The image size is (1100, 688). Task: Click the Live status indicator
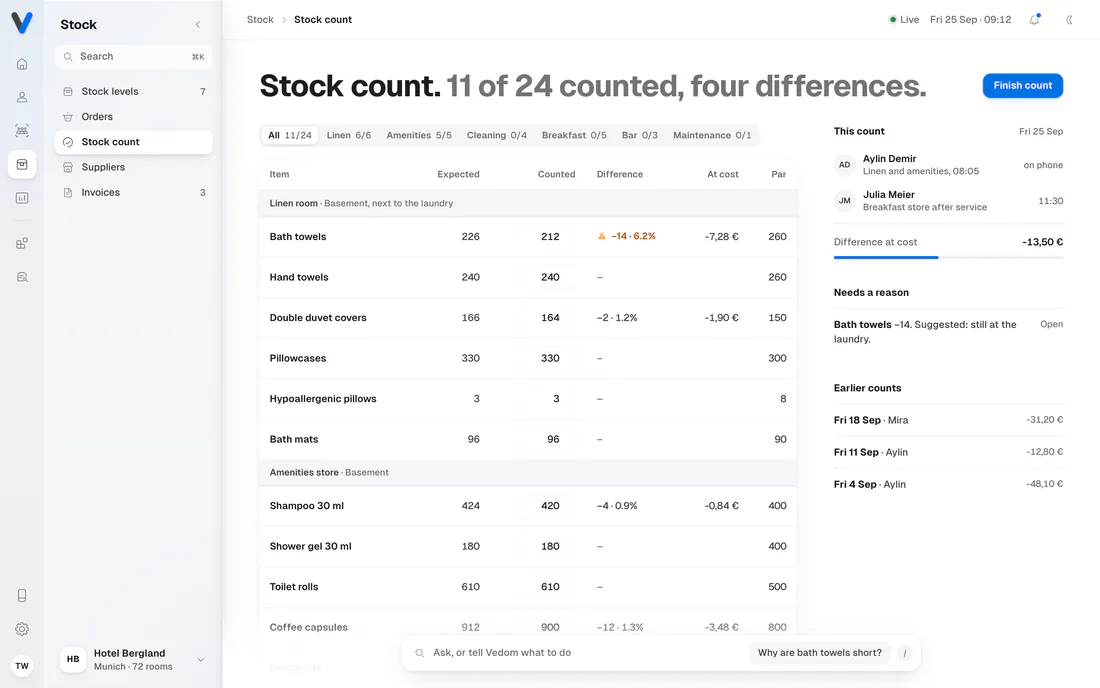click(904, 20)
